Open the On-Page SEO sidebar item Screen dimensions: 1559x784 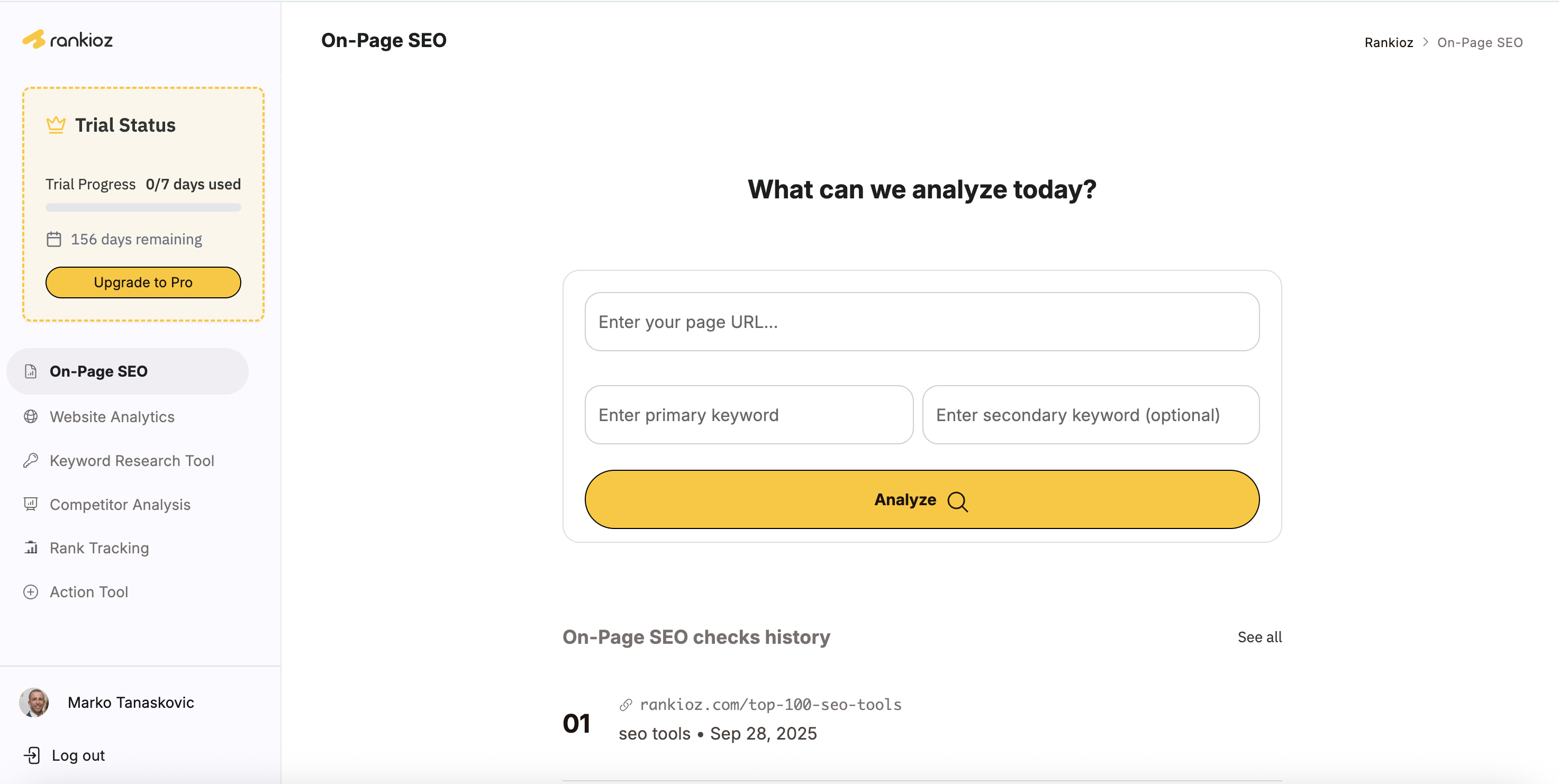(98, 371)
